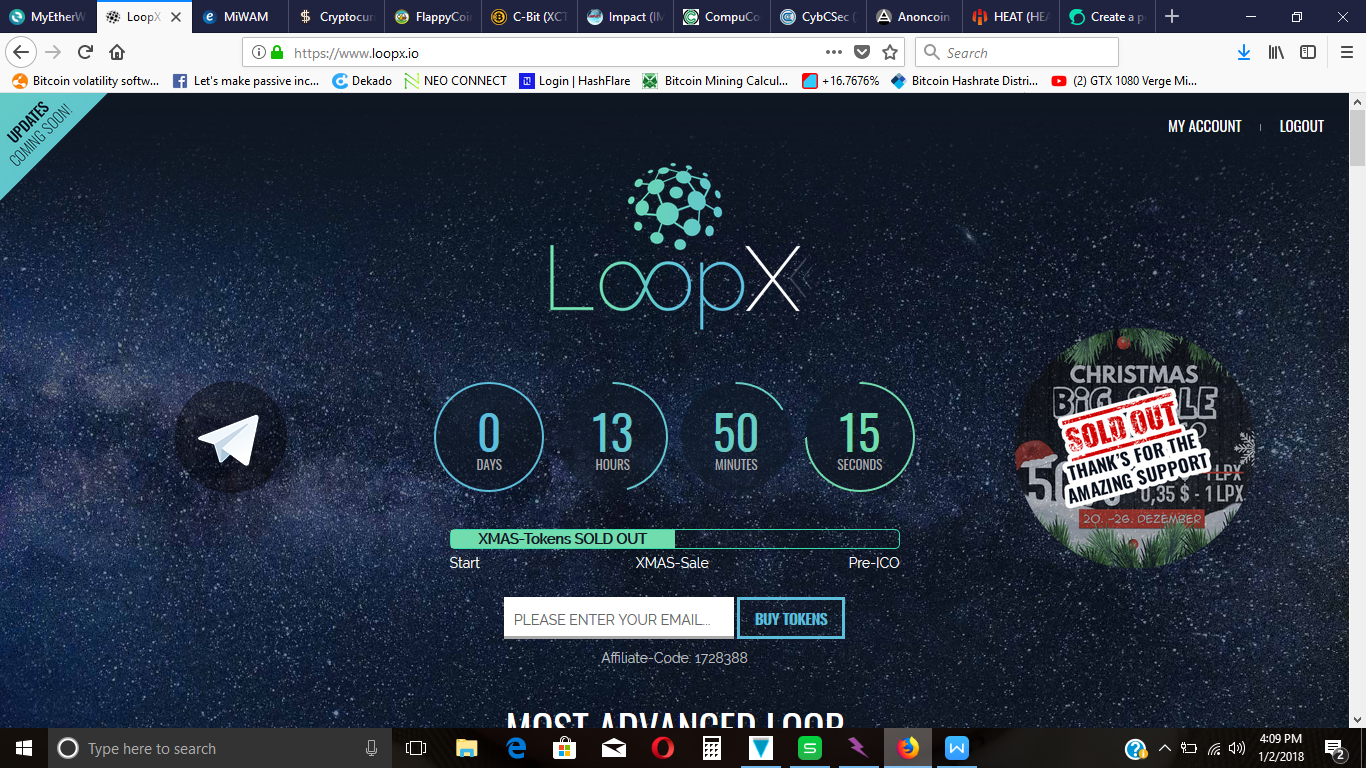This screenshot has height=768, width=1366.
Task: Save page to Pocket
Action: coord(861,53)
